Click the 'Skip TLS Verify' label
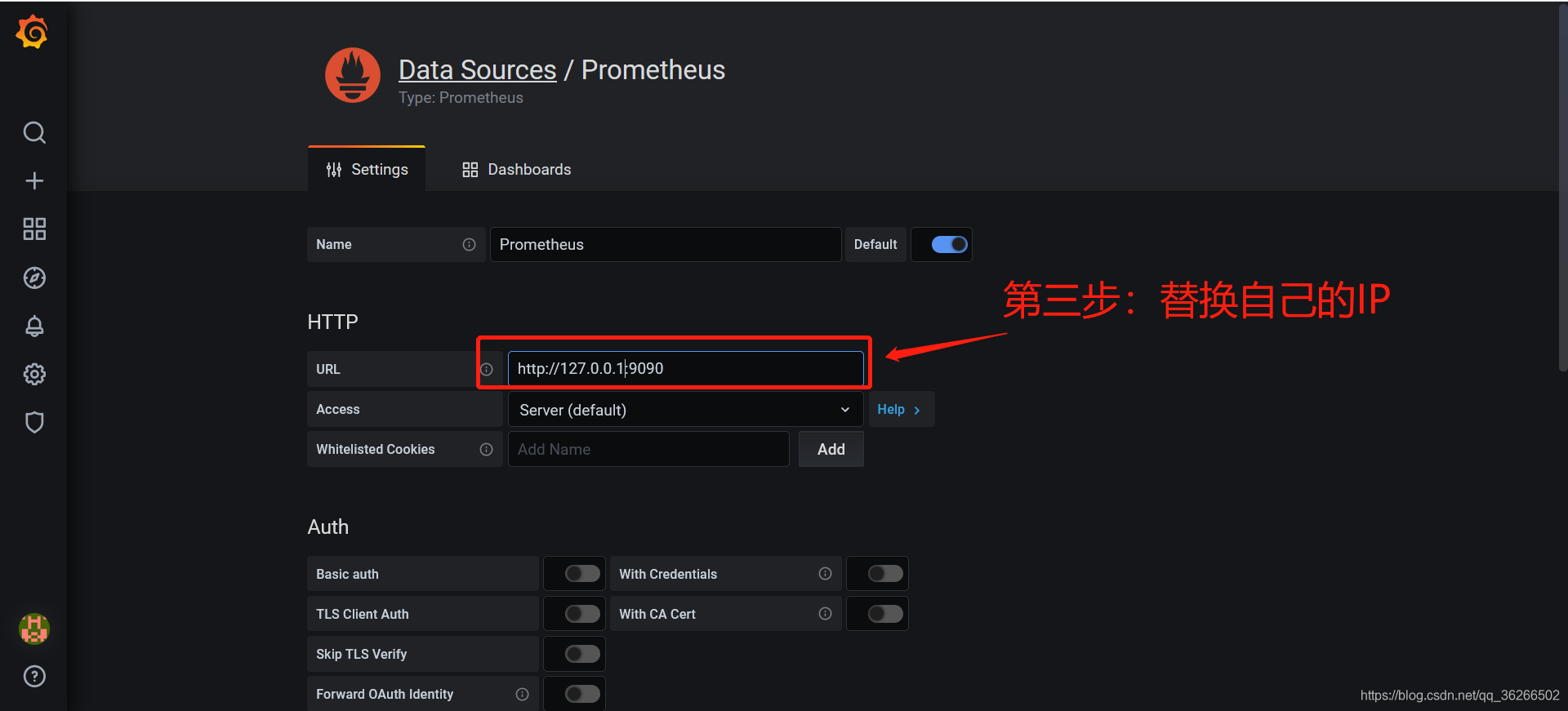Image resolution: width=1568 pixels, height=711 pixels. (361, 654)
